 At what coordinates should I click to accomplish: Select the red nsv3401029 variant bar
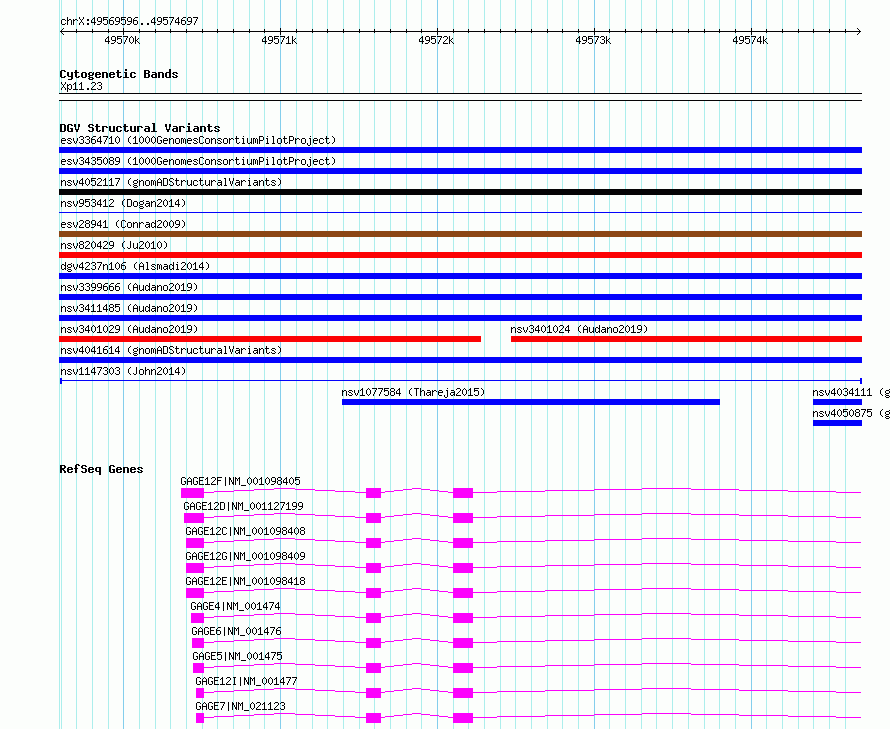[270, 339]
